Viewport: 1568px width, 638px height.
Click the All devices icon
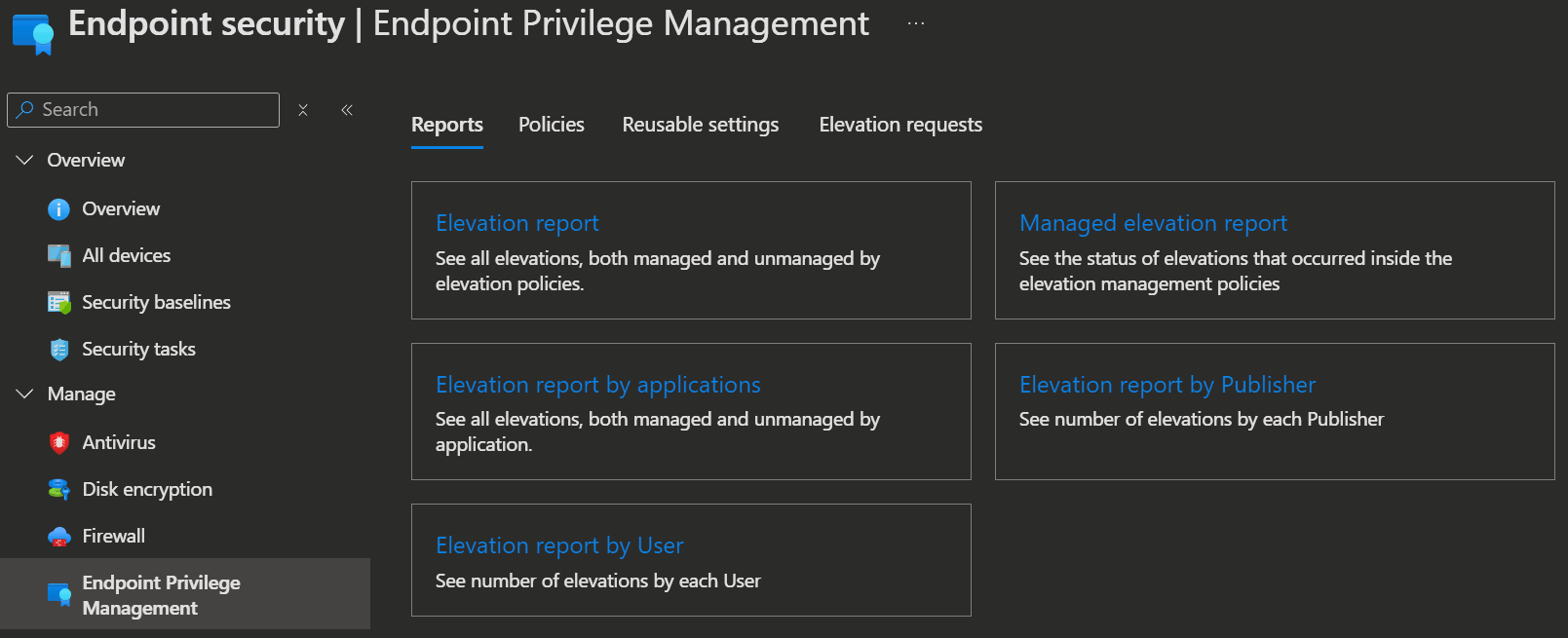pos(58,256)
